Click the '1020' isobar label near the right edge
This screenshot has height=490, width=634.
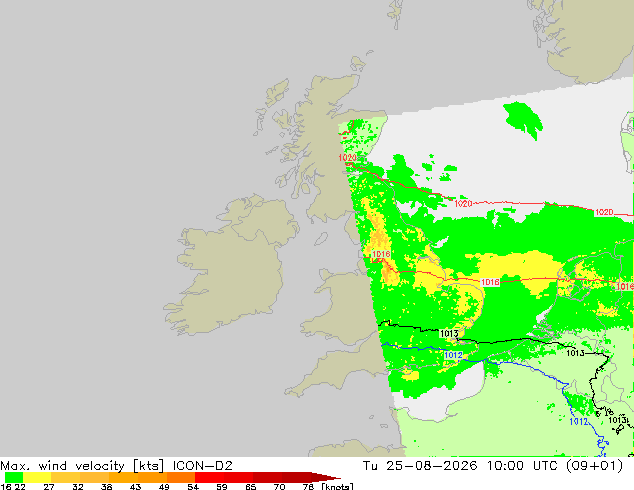604,212
